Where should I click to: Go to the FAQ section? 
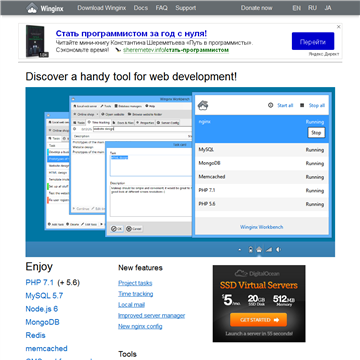coord(162,8)
